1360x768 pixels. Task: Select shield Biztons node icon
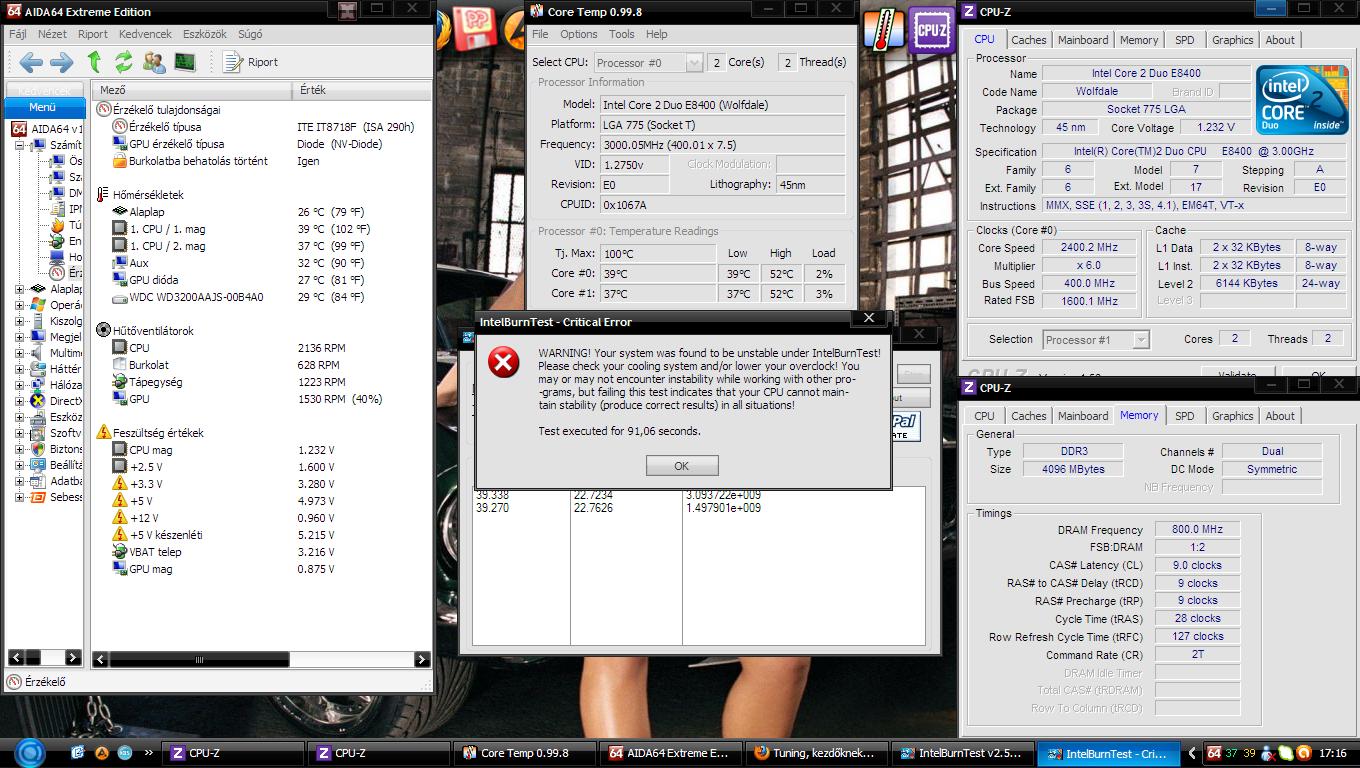tap(38, 449)
